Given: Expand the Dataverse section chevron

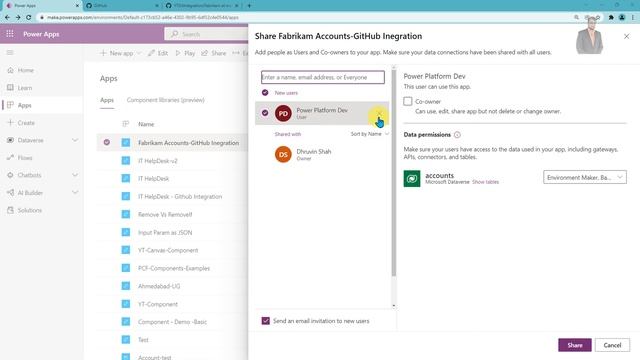Looking at the screenshot, I should pos(75,140).
